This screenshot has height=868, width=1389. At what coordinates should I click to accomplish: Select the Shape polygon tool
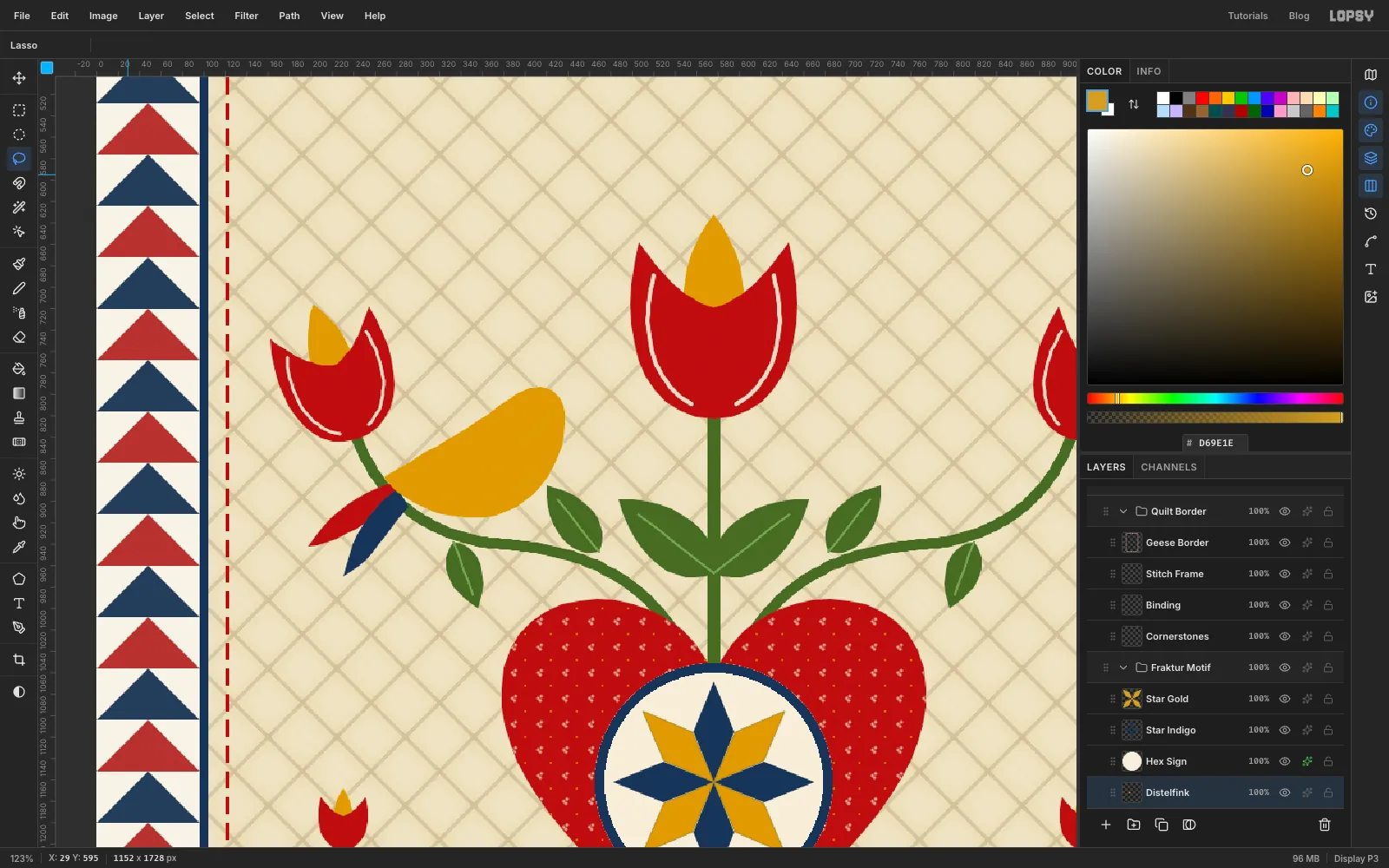19,579
